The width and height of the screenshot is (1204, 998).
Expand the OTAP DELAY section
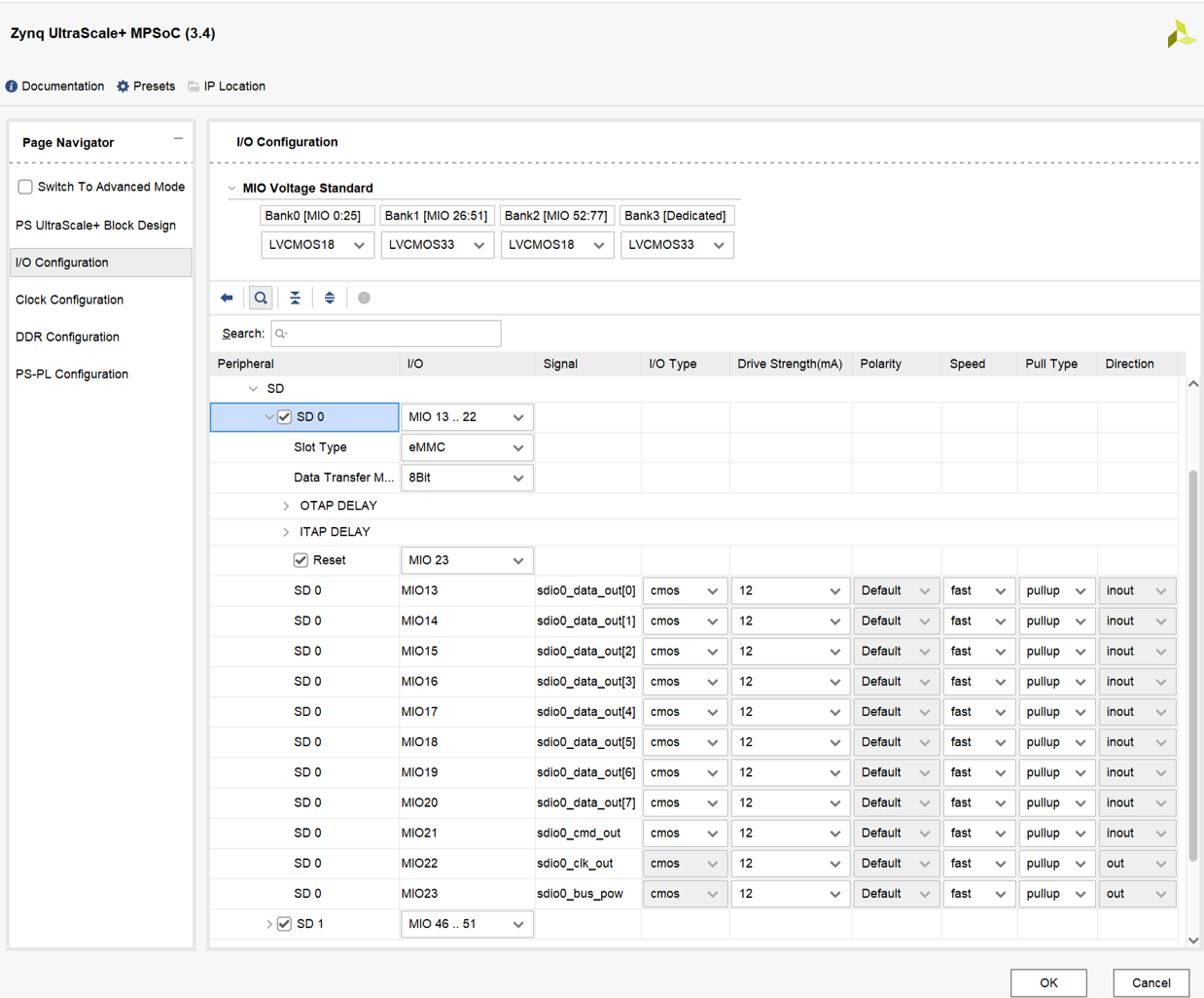point(286,506)
